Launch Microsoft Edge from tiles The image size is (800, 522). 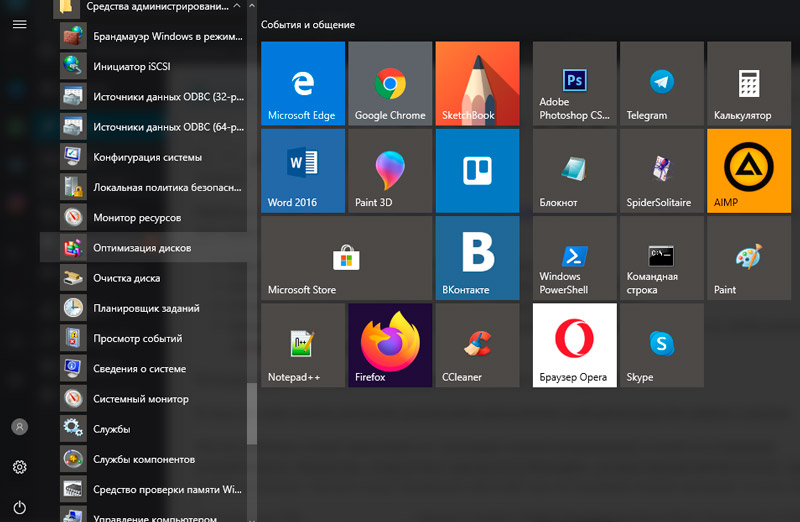click(x=302, y=83)
